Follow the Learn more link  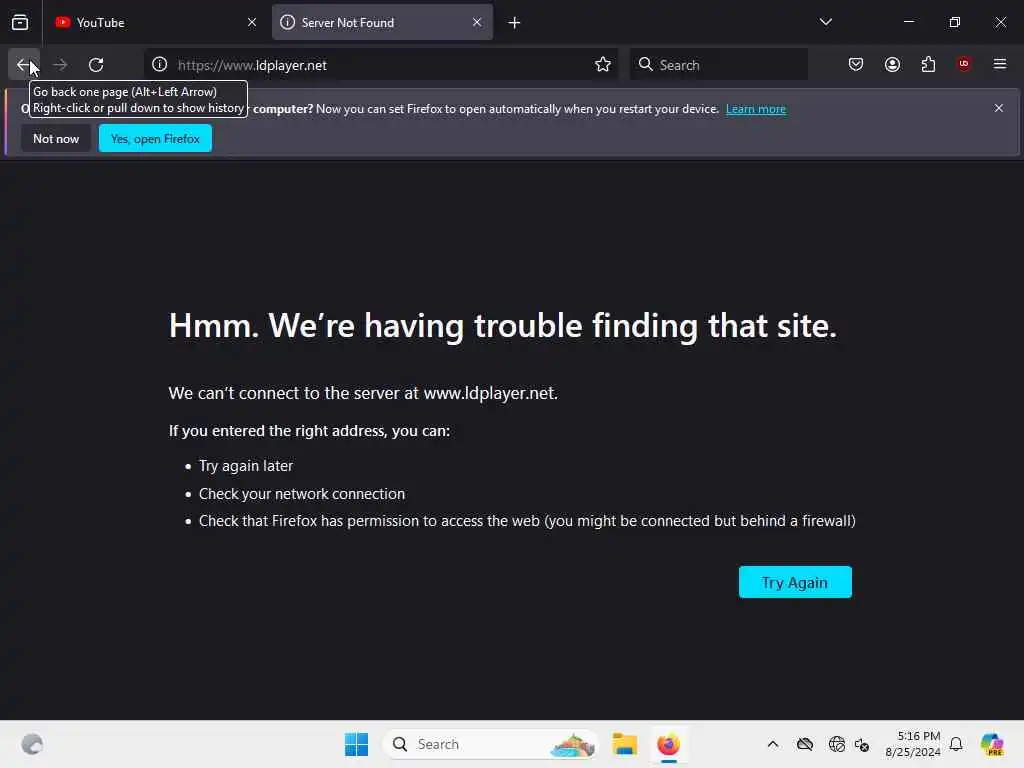(x=756, y=109)
